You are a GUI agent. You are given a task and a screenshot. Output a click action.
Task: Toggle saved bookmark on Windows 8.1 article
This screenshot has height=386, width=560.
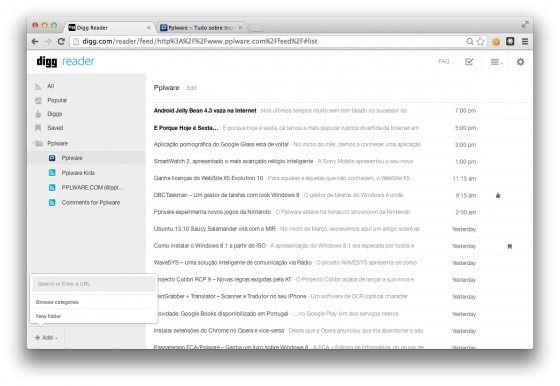click(510, 246)
